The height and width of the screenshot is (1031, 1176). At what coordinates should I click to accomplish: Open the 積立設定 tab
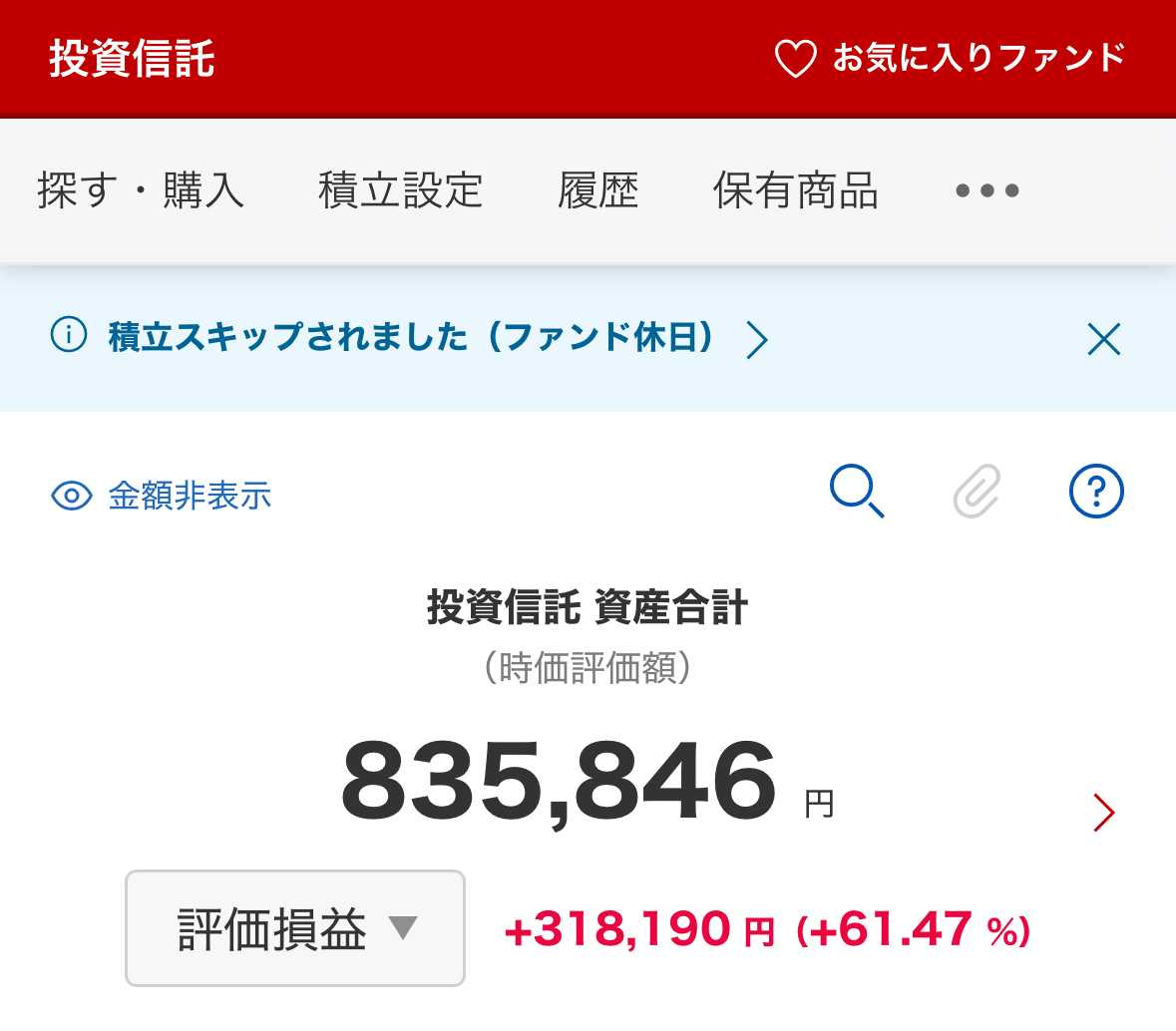coord(401,190)
